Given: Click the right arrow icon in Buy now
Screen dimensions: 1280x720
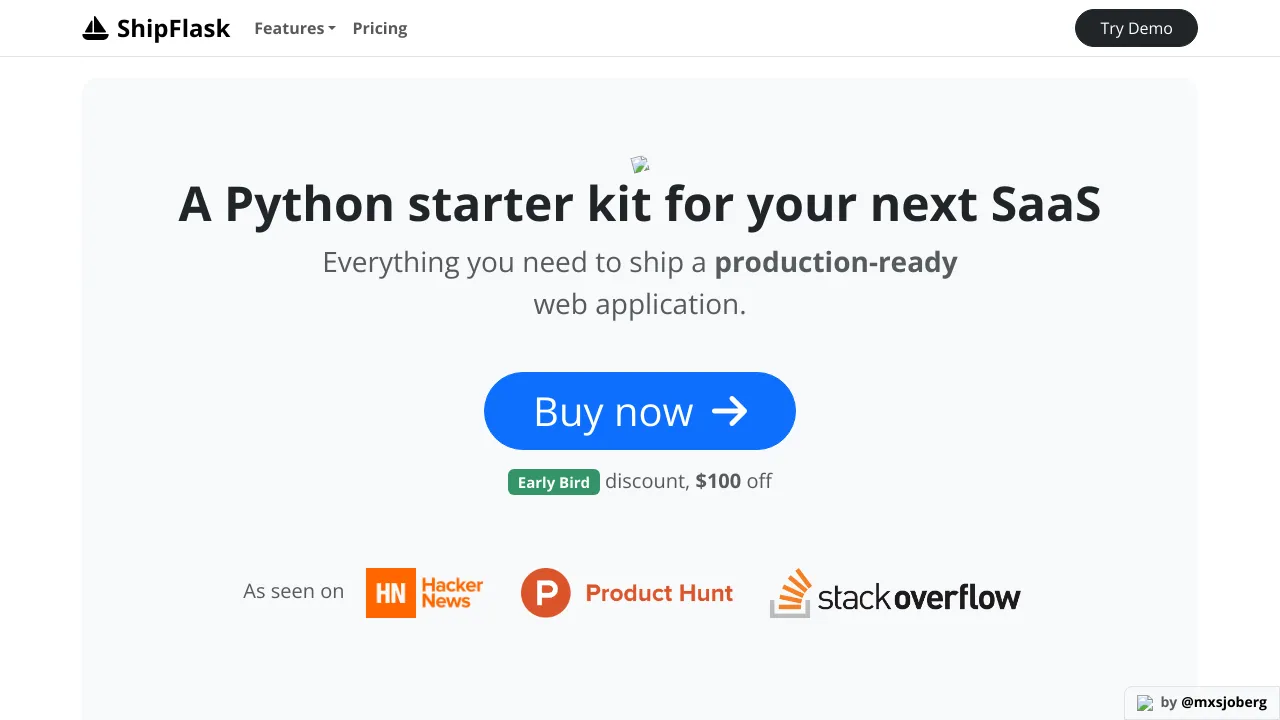Looking at the screenshot, I should coord(730,411).
